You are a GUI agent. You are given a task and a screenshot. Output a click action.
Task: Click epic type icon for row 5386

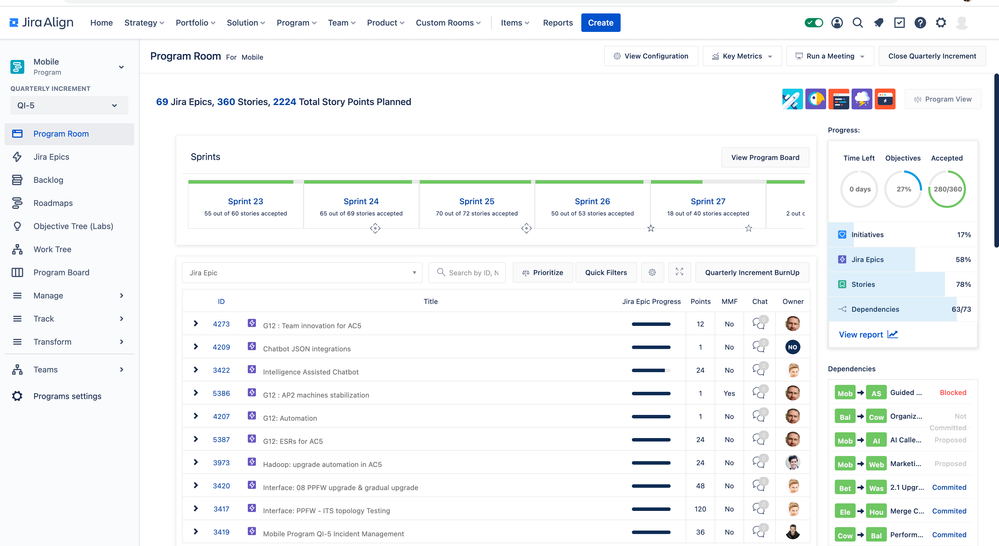[252, 393]
